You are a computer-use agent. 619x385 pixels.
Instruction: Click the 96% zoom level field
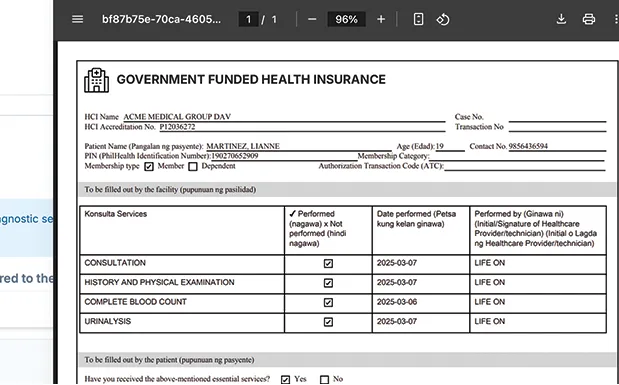click(346, 19)
